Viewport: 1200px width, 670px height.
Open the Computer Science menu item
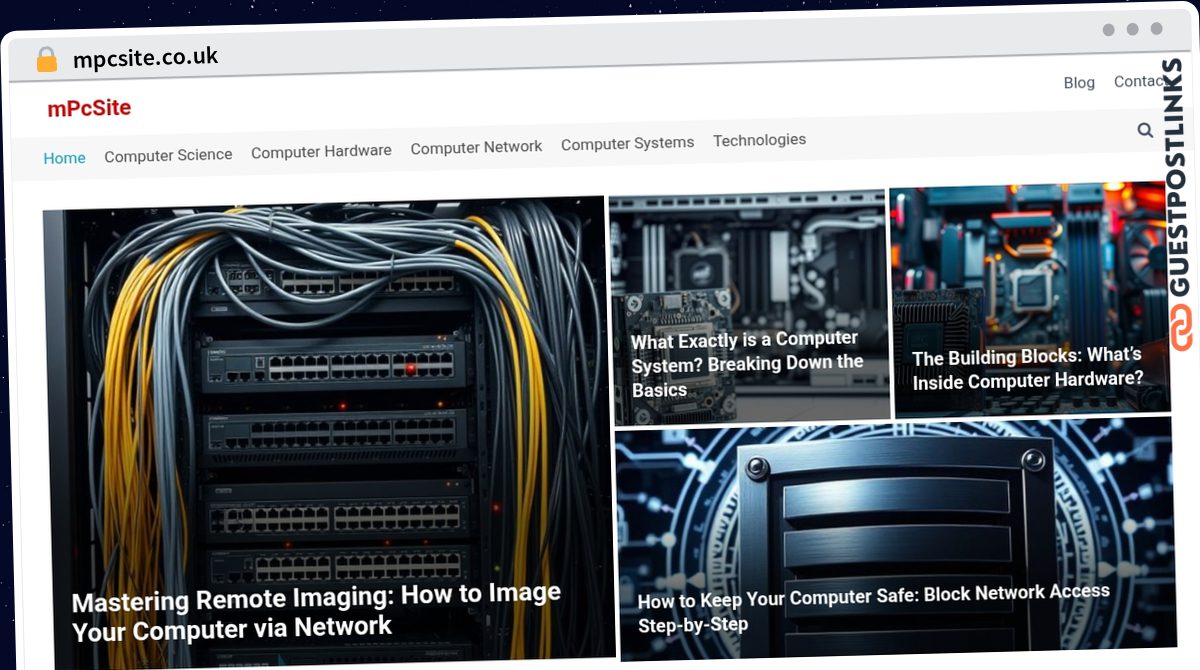click(168, 155)
